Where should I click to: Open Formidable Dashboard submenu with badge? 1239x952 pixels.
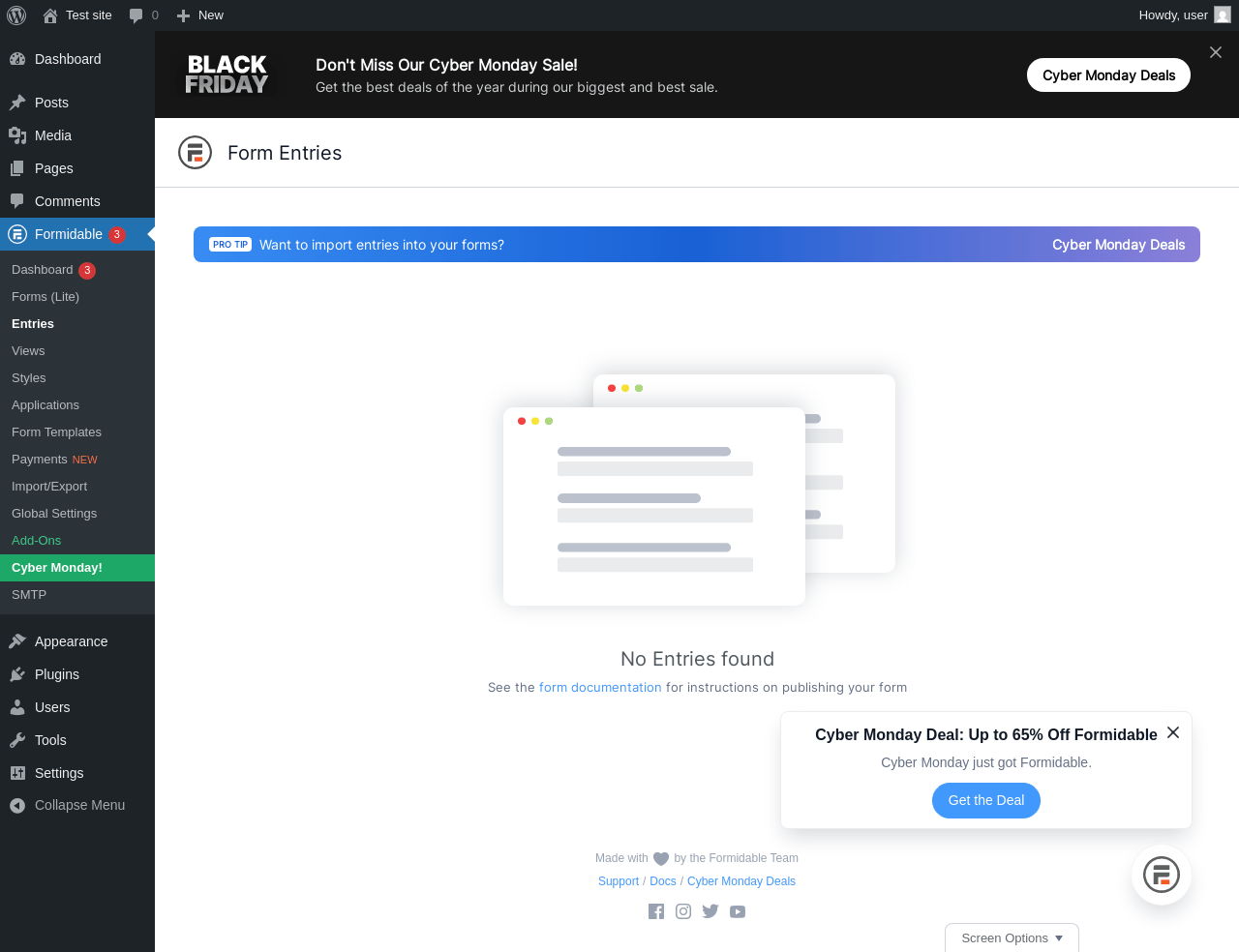tap(77, 270)
